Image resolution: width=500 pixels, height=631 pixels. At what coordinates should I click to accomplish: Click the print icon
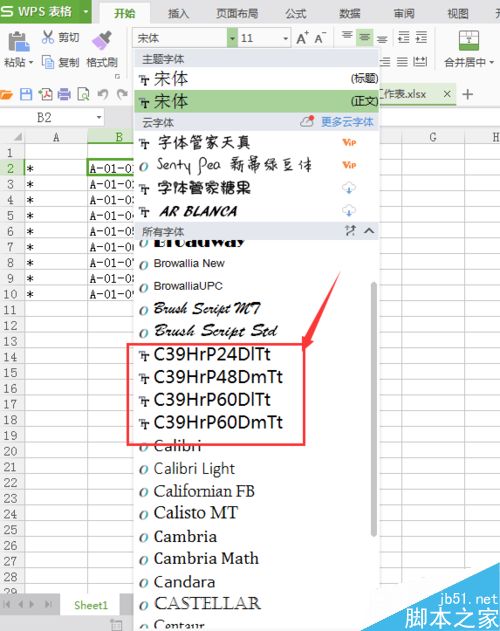pyautogui.click(x=64, y=94)
